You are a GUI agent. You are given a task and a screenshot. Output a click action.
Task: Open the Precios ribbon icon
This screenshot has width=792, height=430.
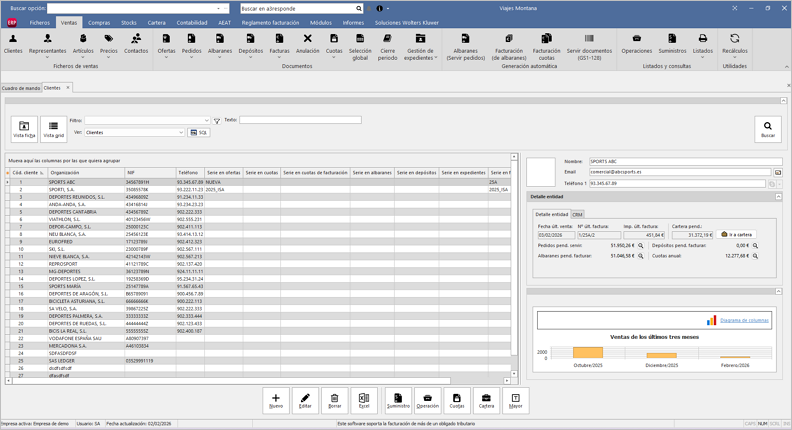click(109, 45)
